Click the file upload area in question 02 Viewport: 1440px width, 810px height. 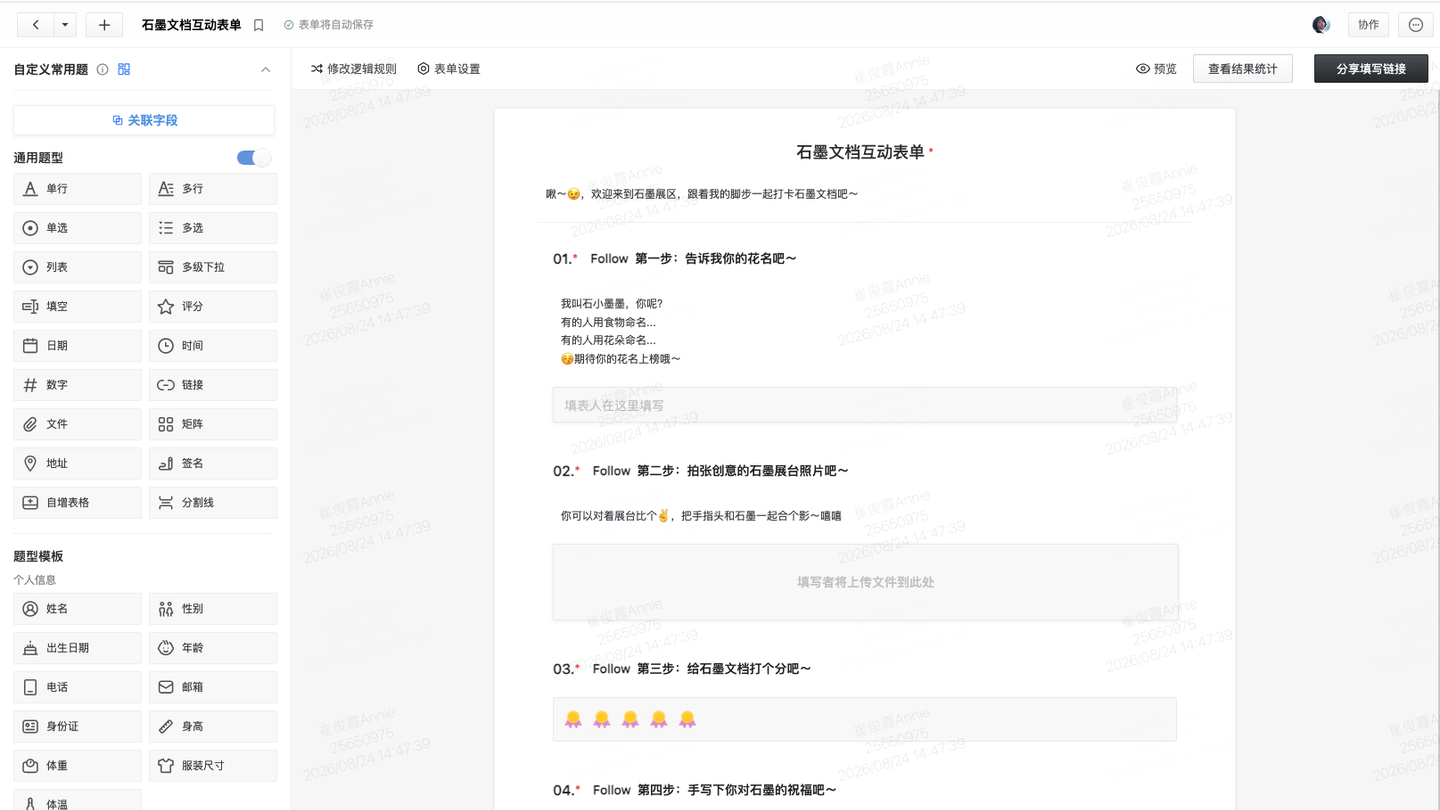[x=865, y=582]
